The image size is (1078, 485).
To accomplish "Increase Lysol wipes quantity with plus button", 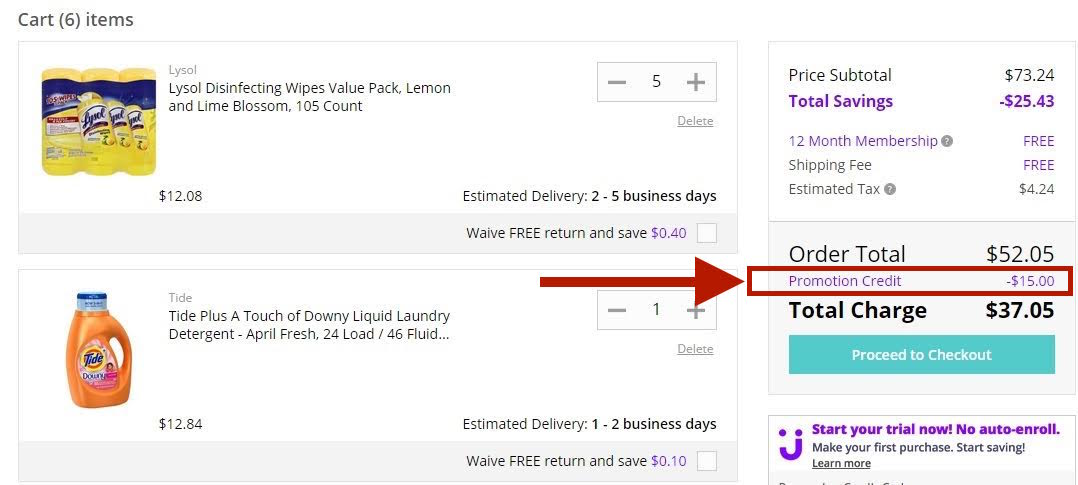I will (x=696, y=82).
